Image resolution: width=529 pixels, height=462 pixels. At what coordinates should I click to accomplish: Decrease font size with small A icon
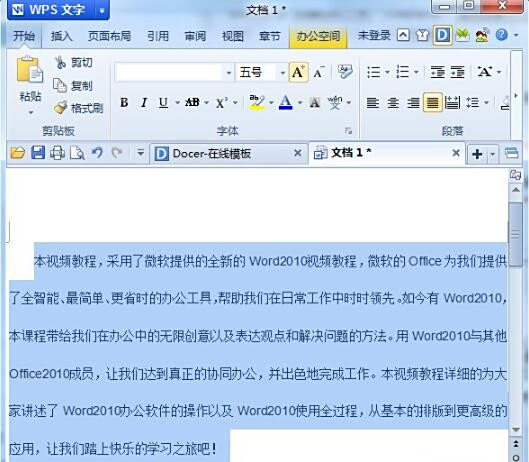click(319, 72)
